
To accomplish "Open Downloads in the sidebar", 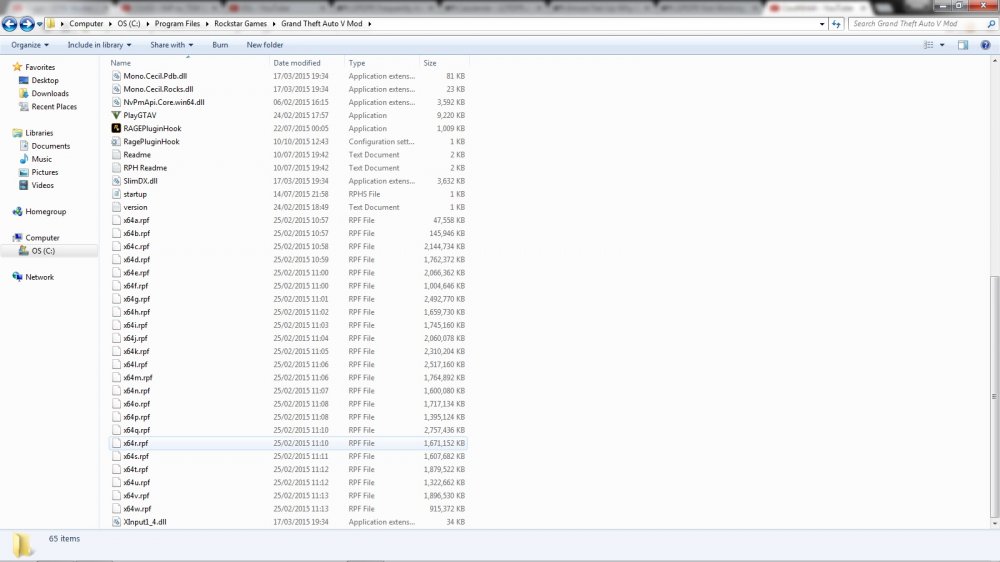I will (50, 94).
